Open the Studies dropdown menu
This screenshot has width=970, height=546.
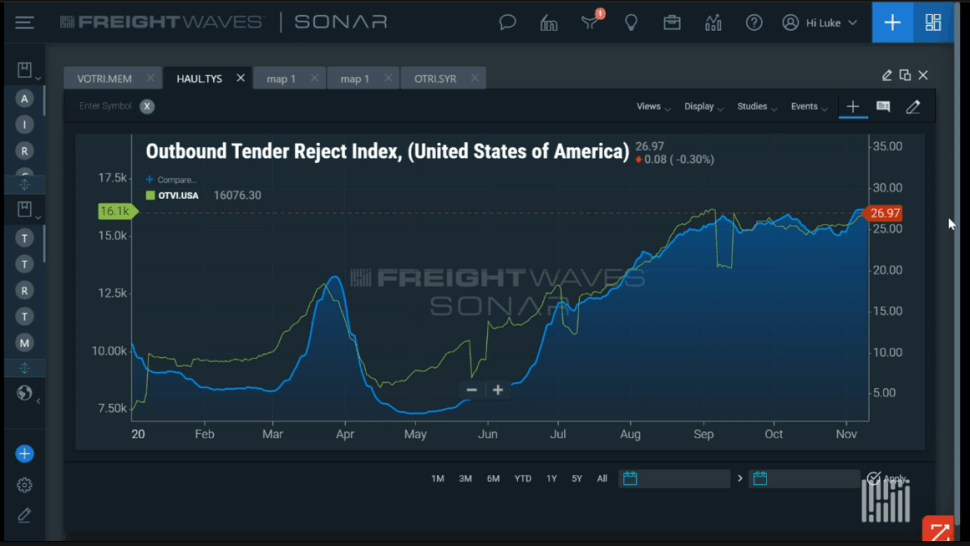pos(757,106)
